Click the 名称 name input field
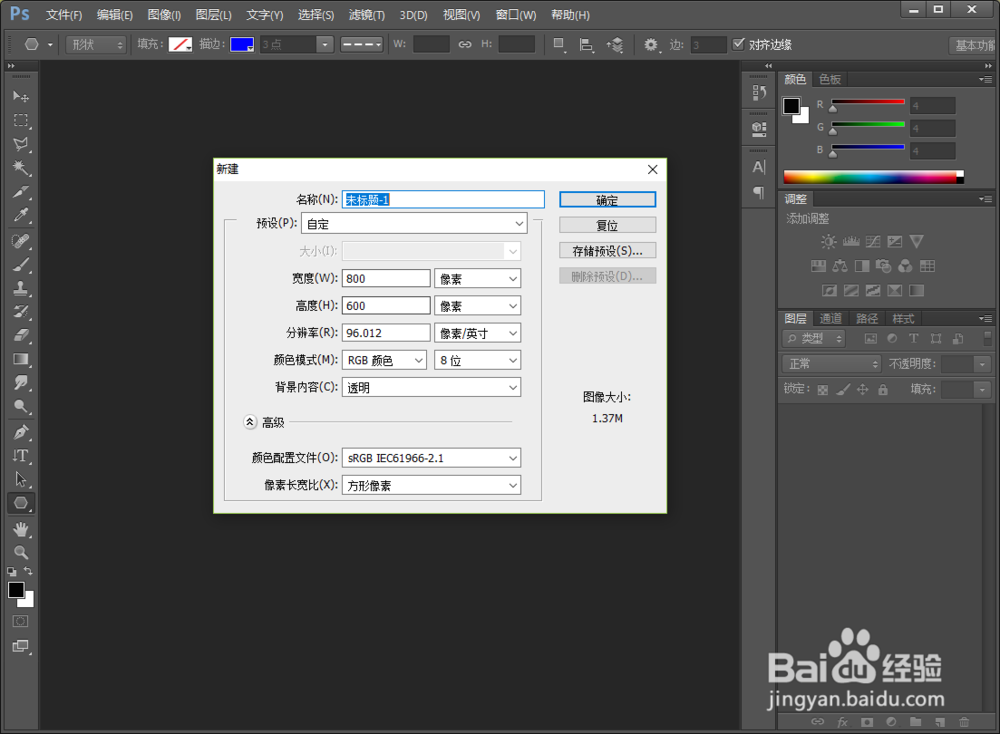This screenshot has width=1000, height=734. 443,199
